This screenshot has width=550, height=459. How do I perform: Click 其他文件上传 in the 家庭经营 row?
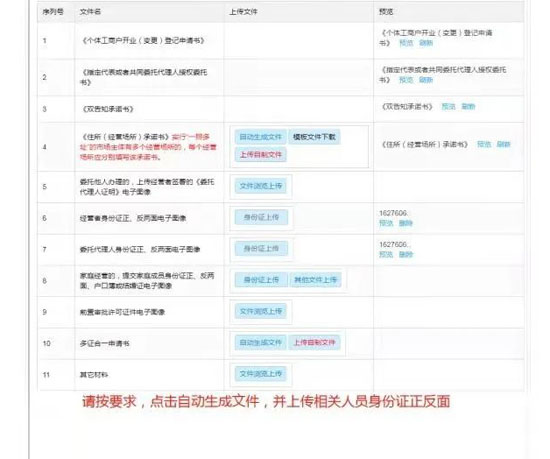coord(315,280)
